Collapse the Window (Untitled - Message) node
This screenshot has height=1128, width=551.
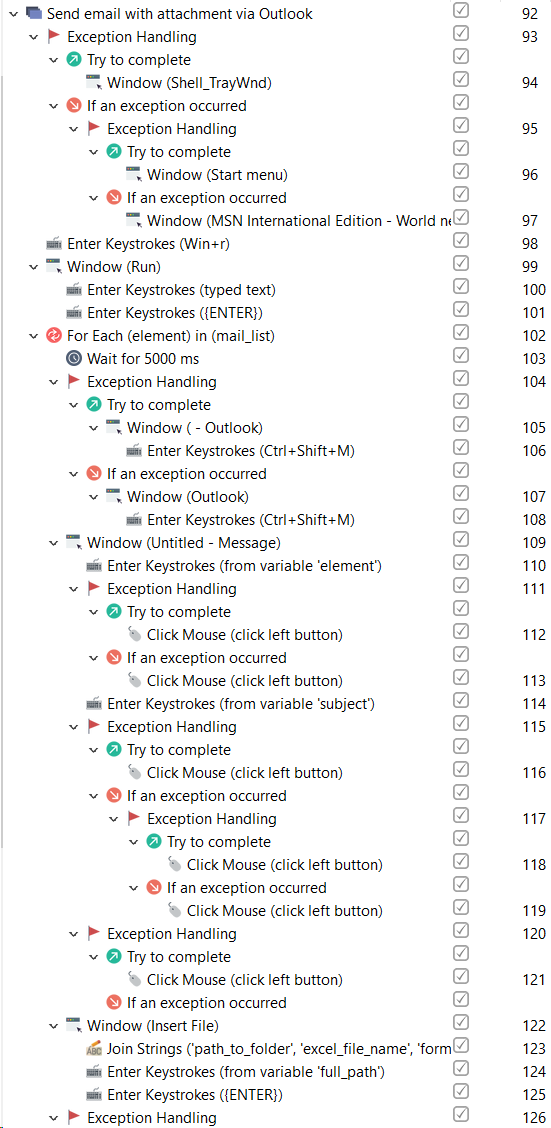coord(53,543)
